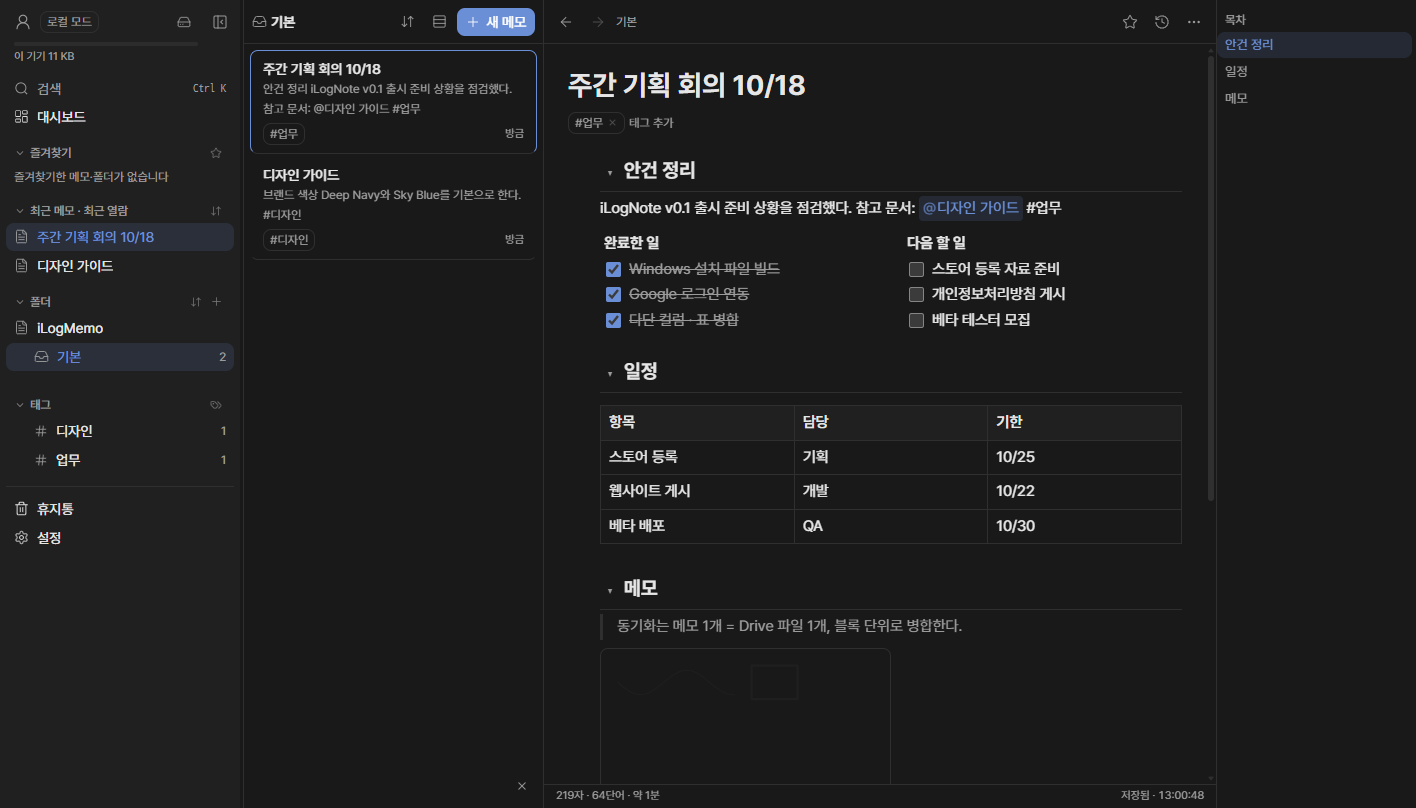This screenshot has height=808, width=1416.
Task: Click the star icon in 즐겨찾기 header
Action: [x=216, y=153]
